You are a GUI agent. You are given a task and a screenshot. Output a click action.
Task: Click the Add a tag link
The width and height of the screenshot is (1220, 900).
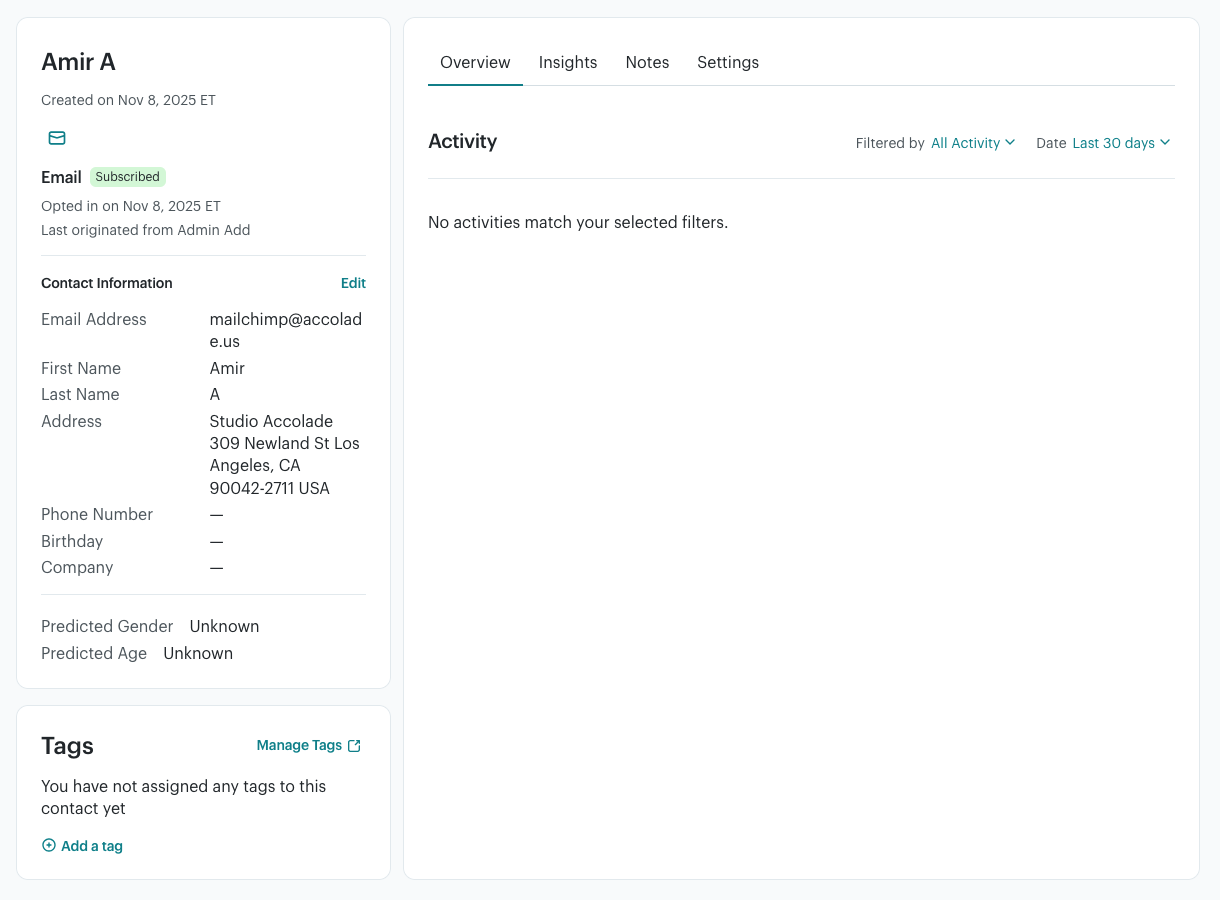click(91, 846)
